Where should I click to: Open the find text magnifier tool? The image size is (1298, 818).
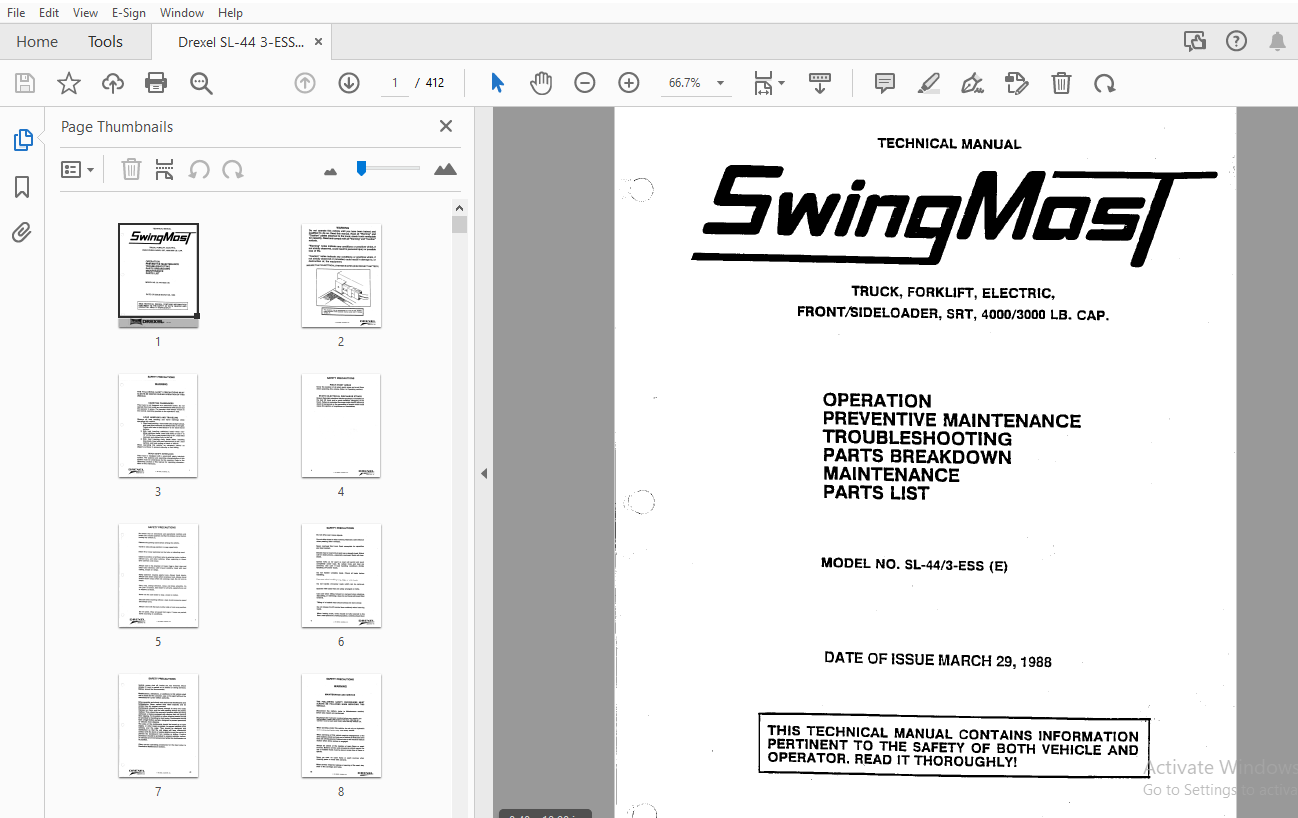tap(201, 83)
